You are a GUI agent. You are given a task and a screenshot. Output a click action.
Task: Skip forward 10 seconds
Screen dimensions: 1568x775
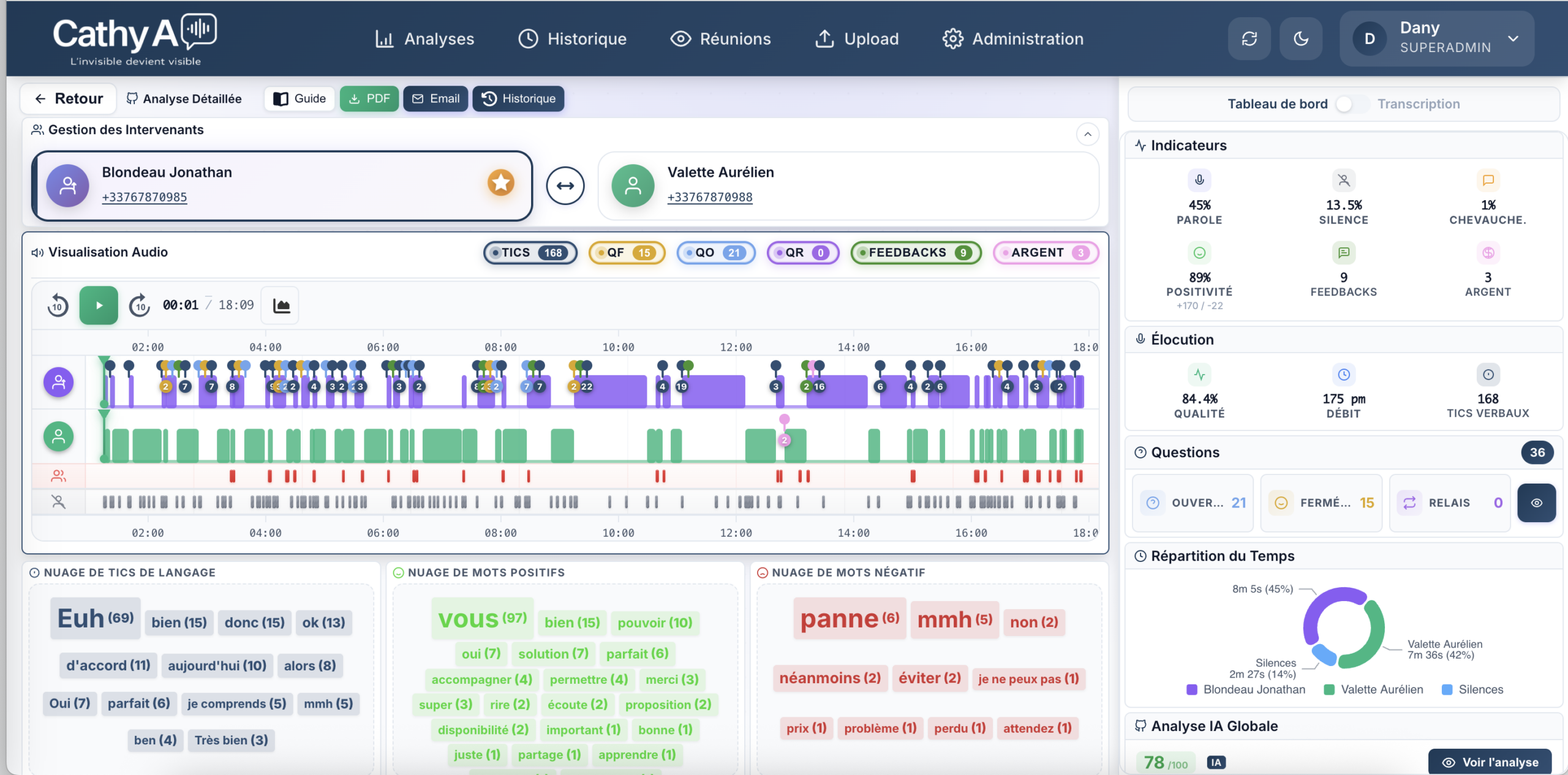coord(140,305)
